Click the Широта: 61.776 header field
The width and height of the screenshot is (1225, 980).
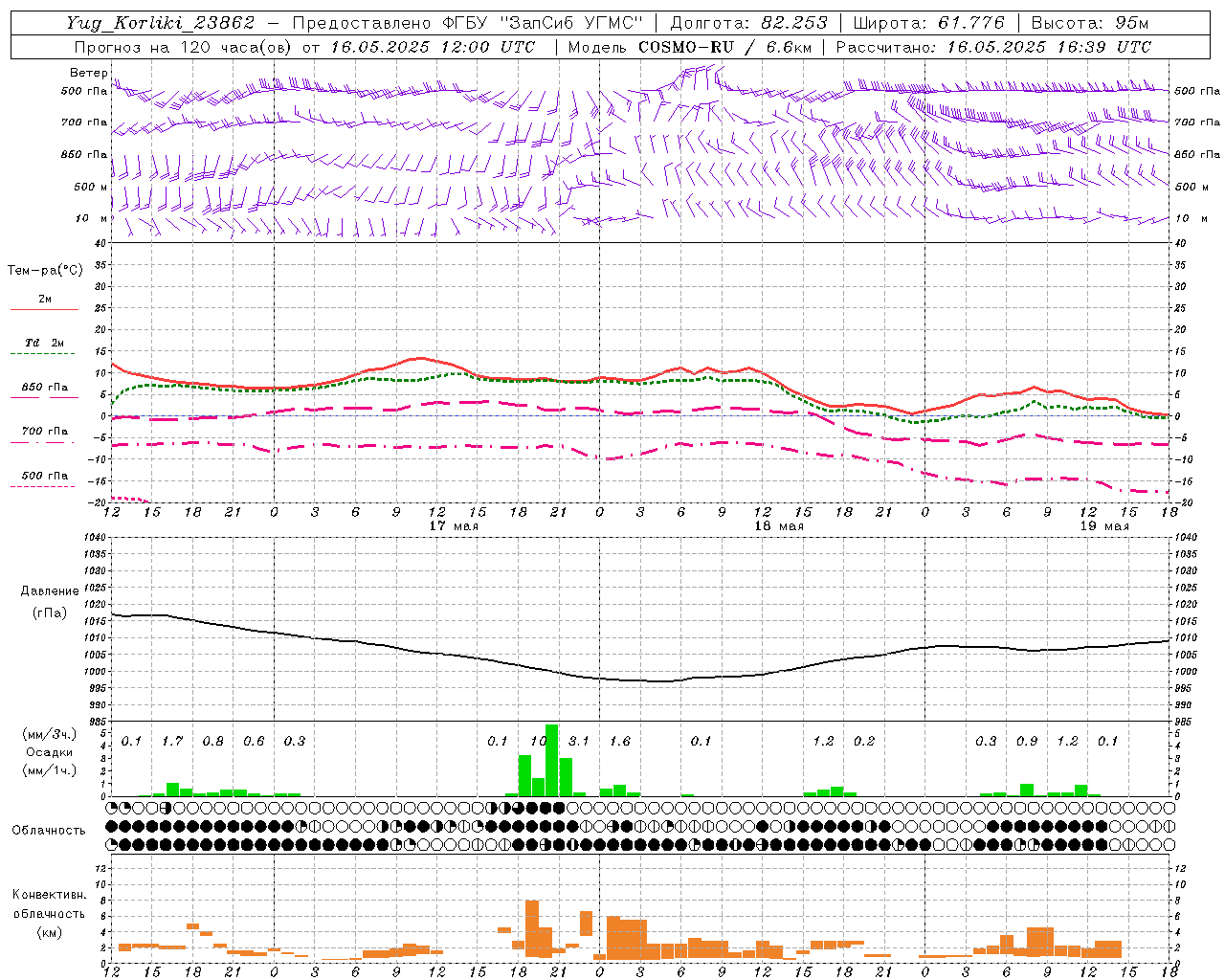click(x=928, y=23)
